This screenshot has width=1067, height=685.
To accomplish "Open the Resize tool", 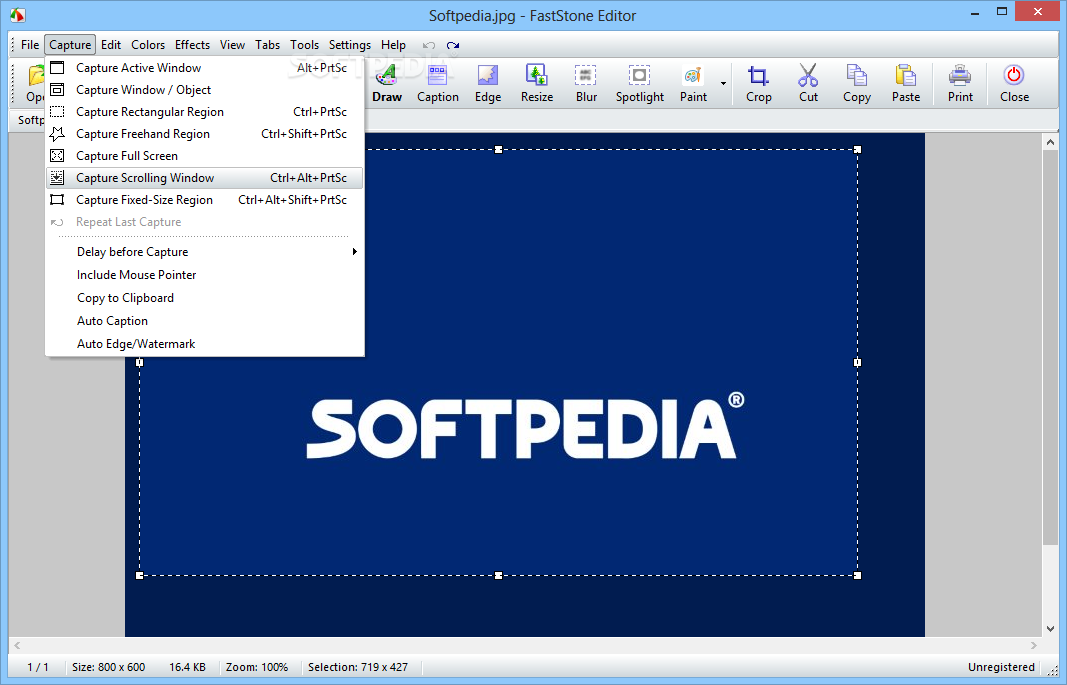I will pos(537,84).
